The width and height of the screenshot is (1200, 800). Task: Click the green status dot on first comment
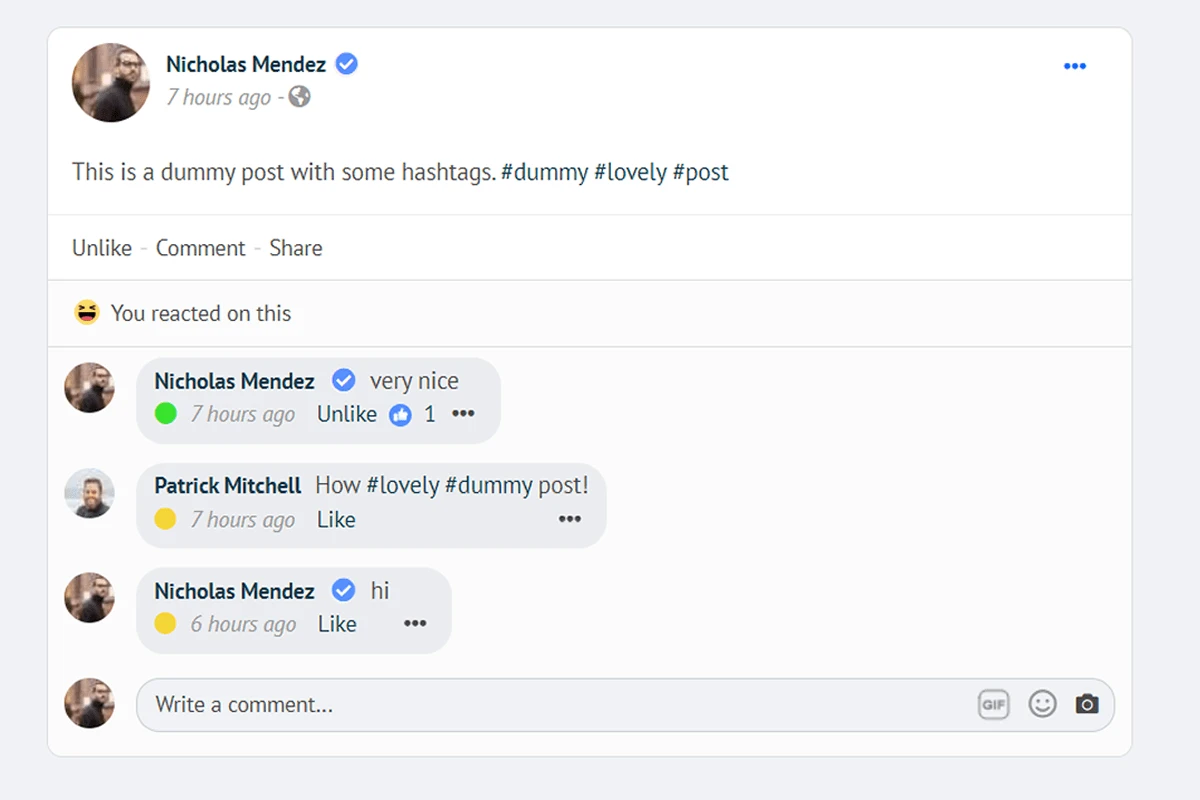(166, 414)
